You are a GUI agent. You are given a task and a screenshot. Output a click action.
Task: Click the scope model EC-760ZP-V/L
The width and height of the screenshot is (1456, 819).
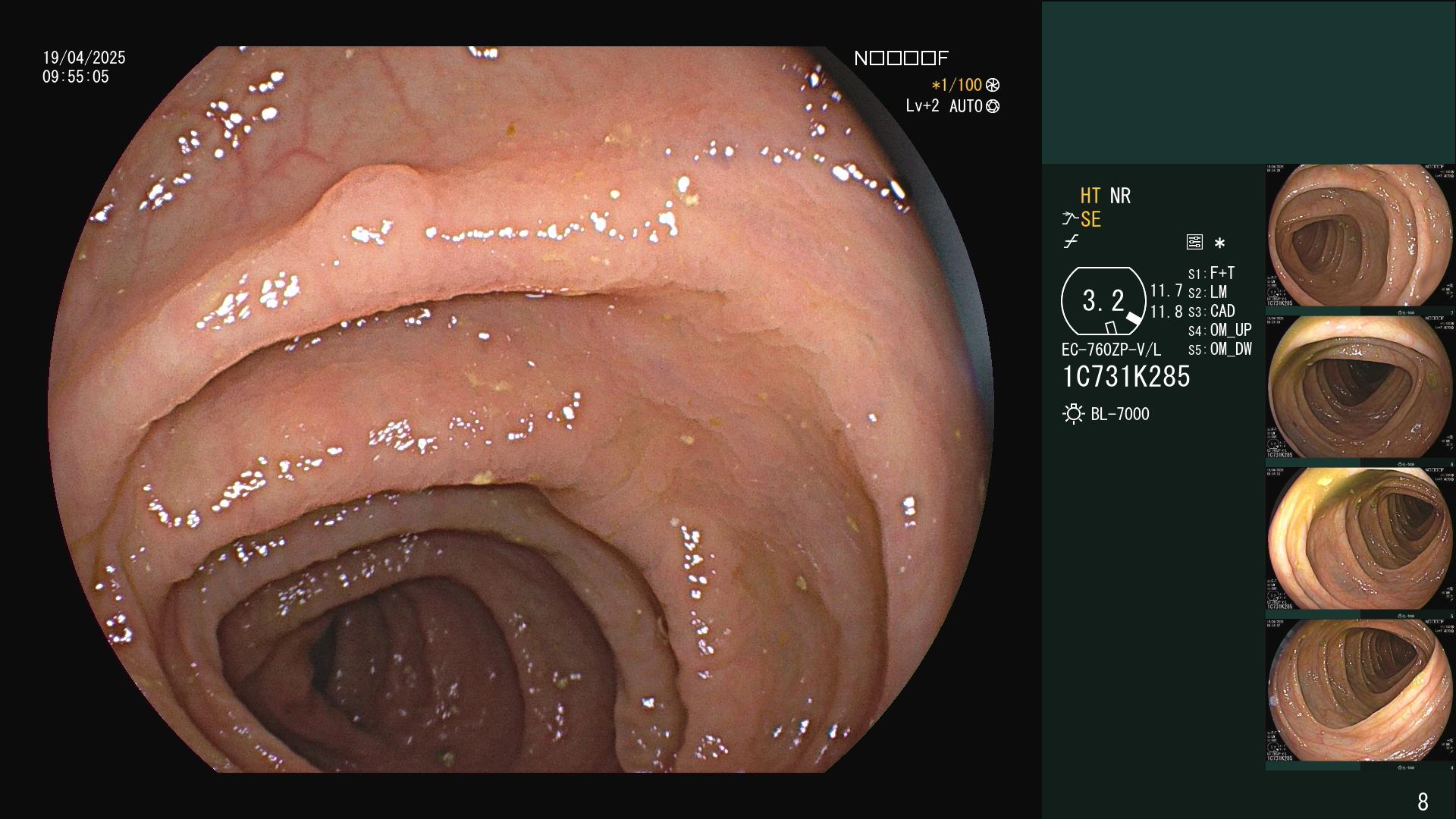(x=1111, y=350)
